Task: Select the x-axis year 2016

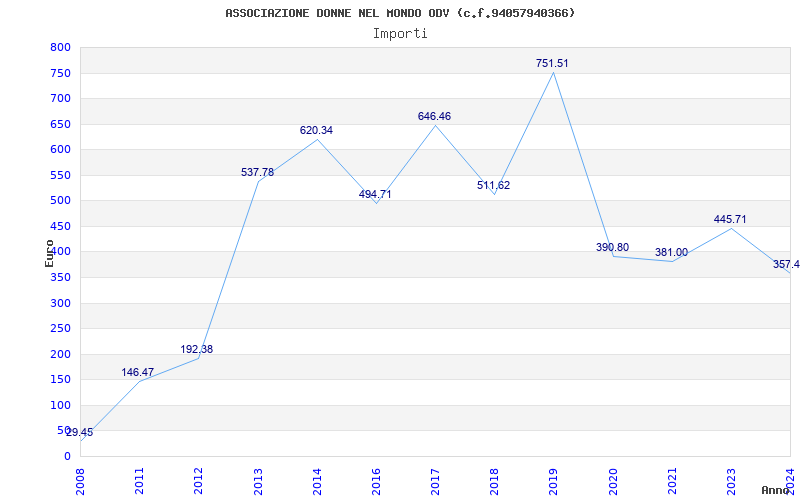Action: 377,481
